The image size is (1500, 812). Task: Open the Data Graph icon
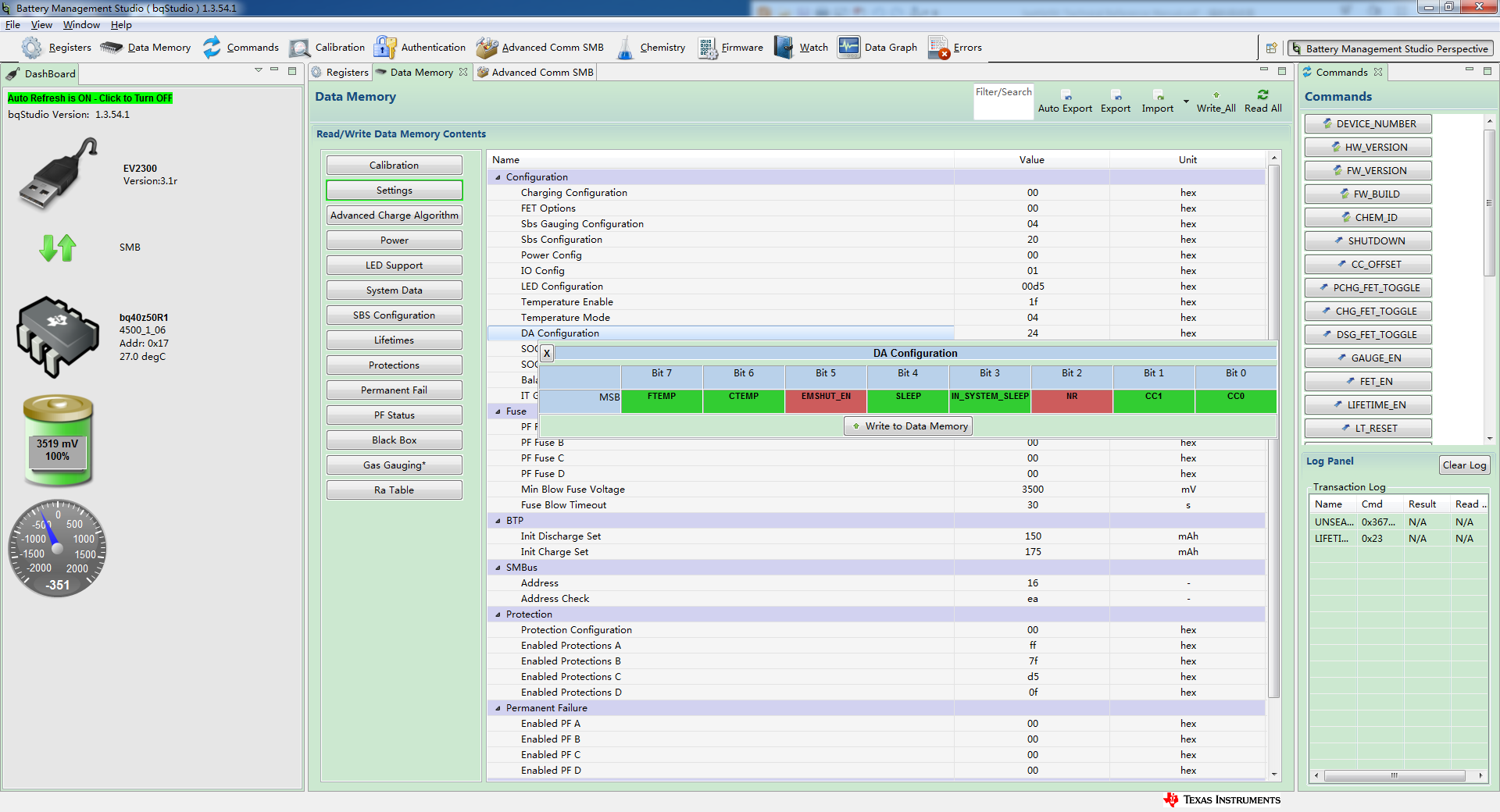tap(848, 48)
